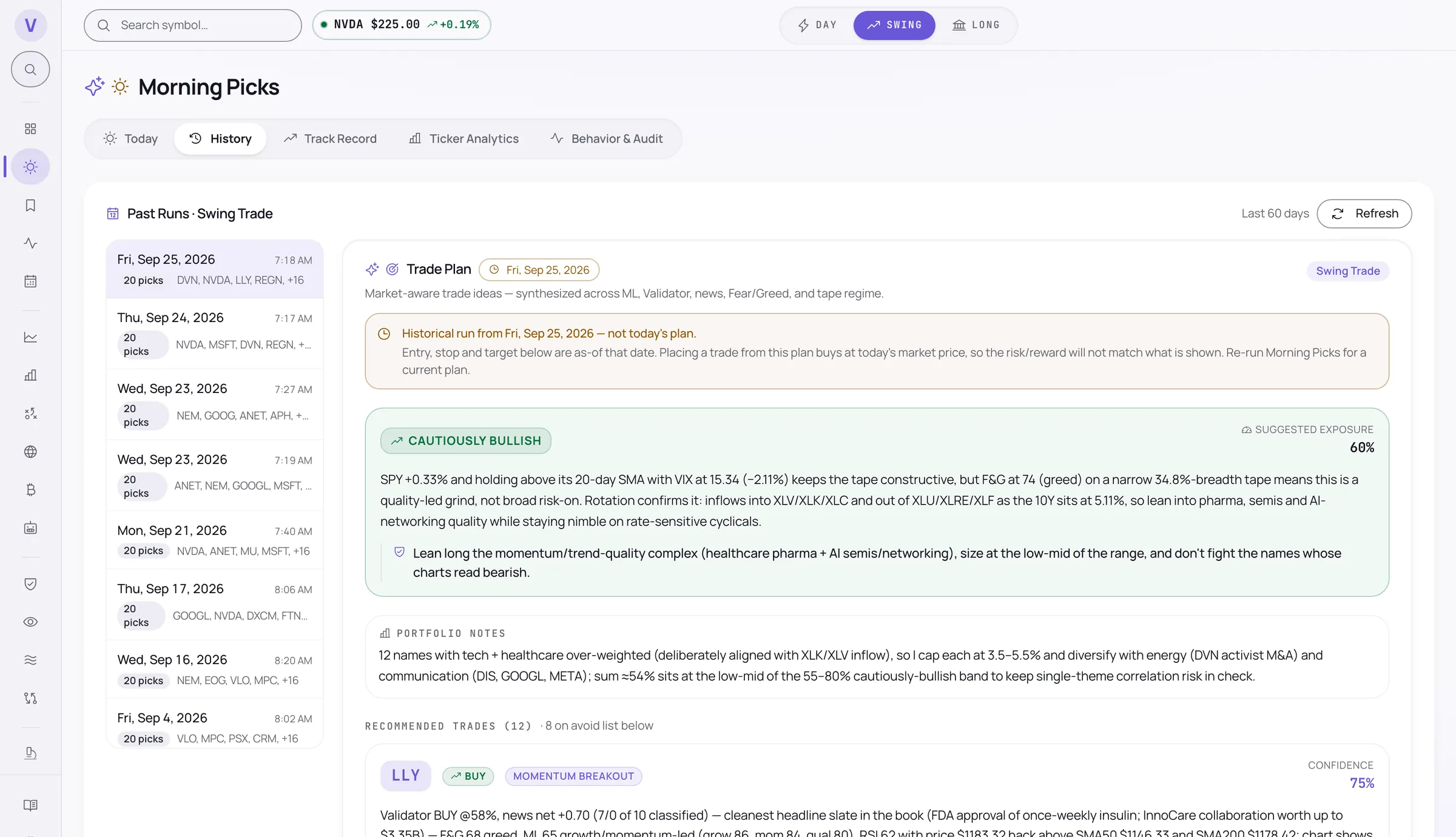Open the Today tab
Screen dimensions: 1456x837
click(130, 139)
